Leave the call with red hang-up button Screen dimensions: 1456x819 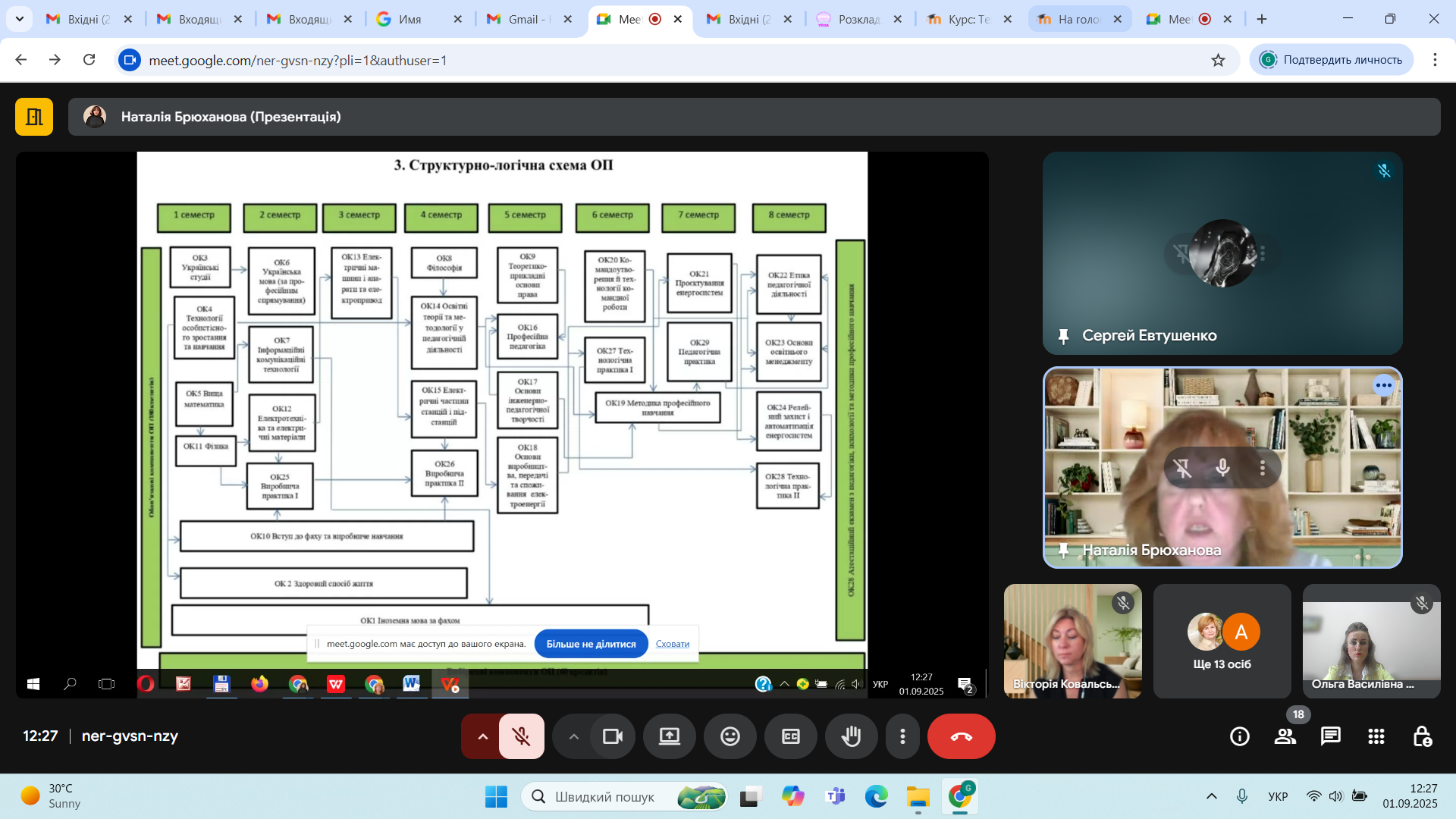[x=961, y=736]
